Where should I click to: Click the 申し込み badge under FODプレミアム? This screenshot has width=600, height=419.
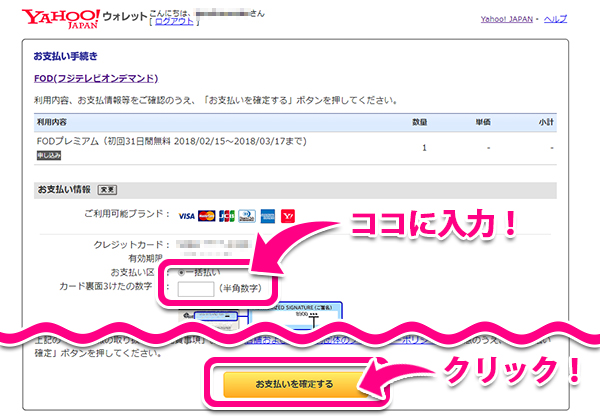49,155
